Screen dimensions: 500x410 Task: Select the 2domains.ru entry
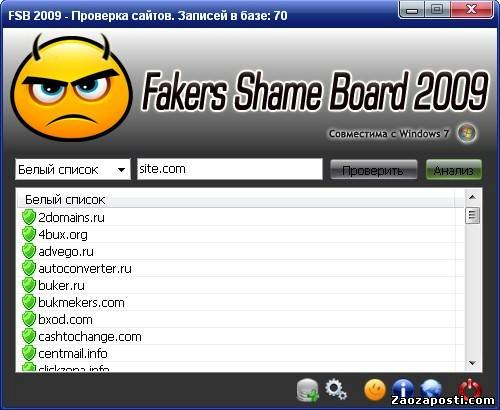pyautogui.click(x=240, y=217)
